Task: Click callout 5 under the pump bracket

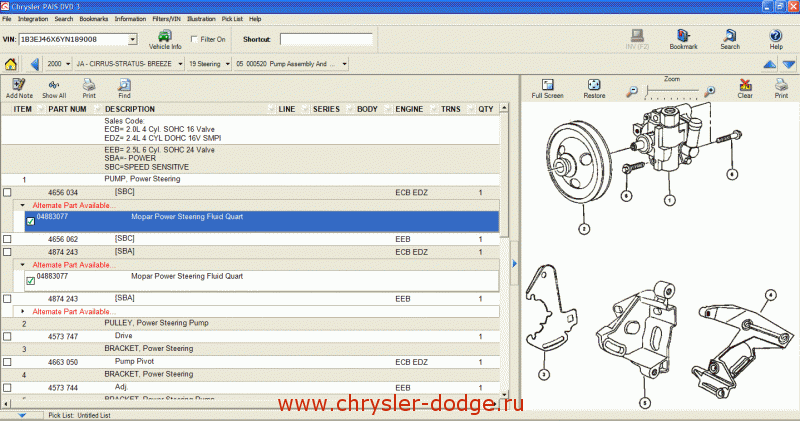Action: click(x=645, y=403)
